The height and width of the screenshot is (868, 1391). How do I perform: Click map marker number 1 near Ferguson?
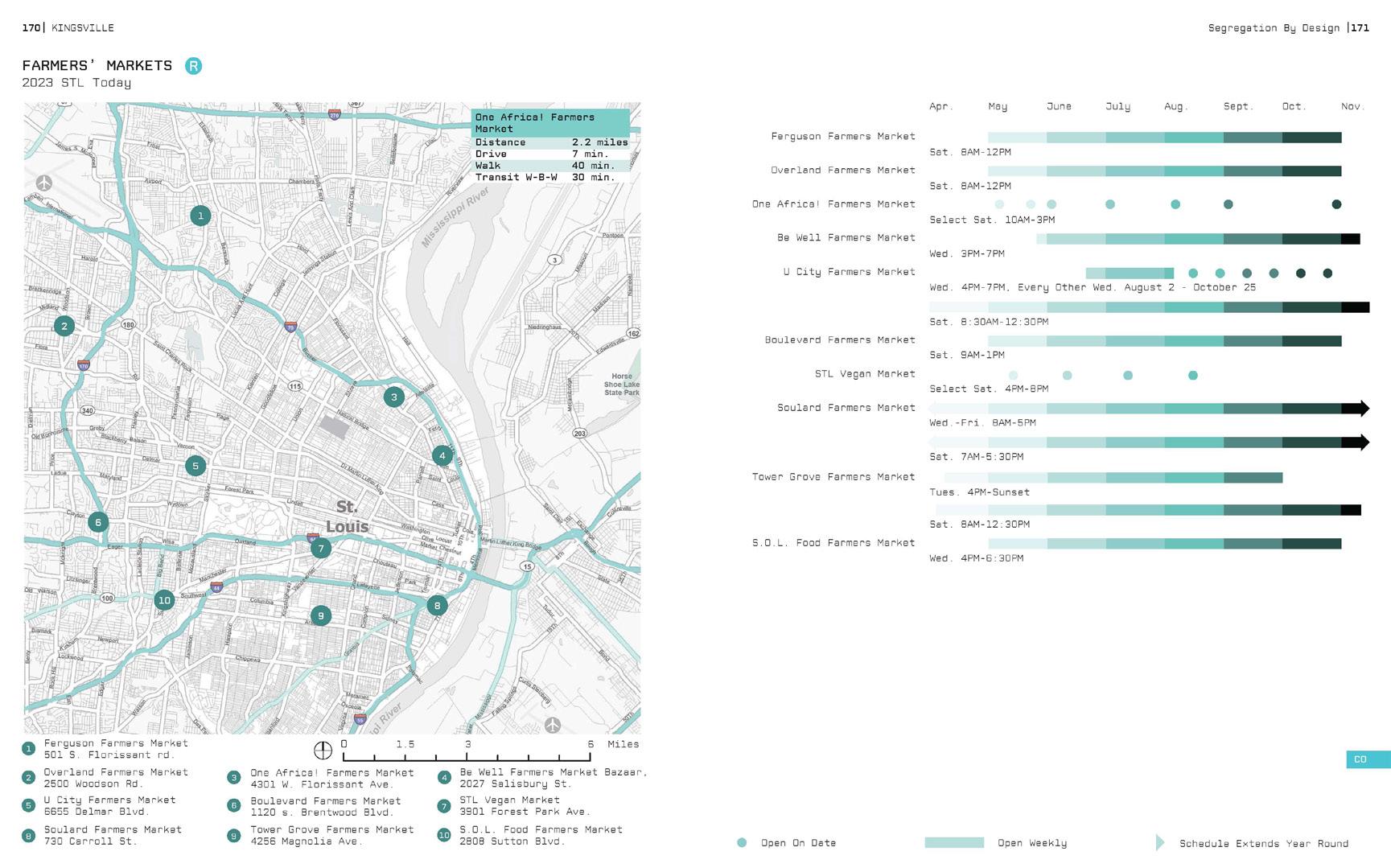(x=200, y=216)
